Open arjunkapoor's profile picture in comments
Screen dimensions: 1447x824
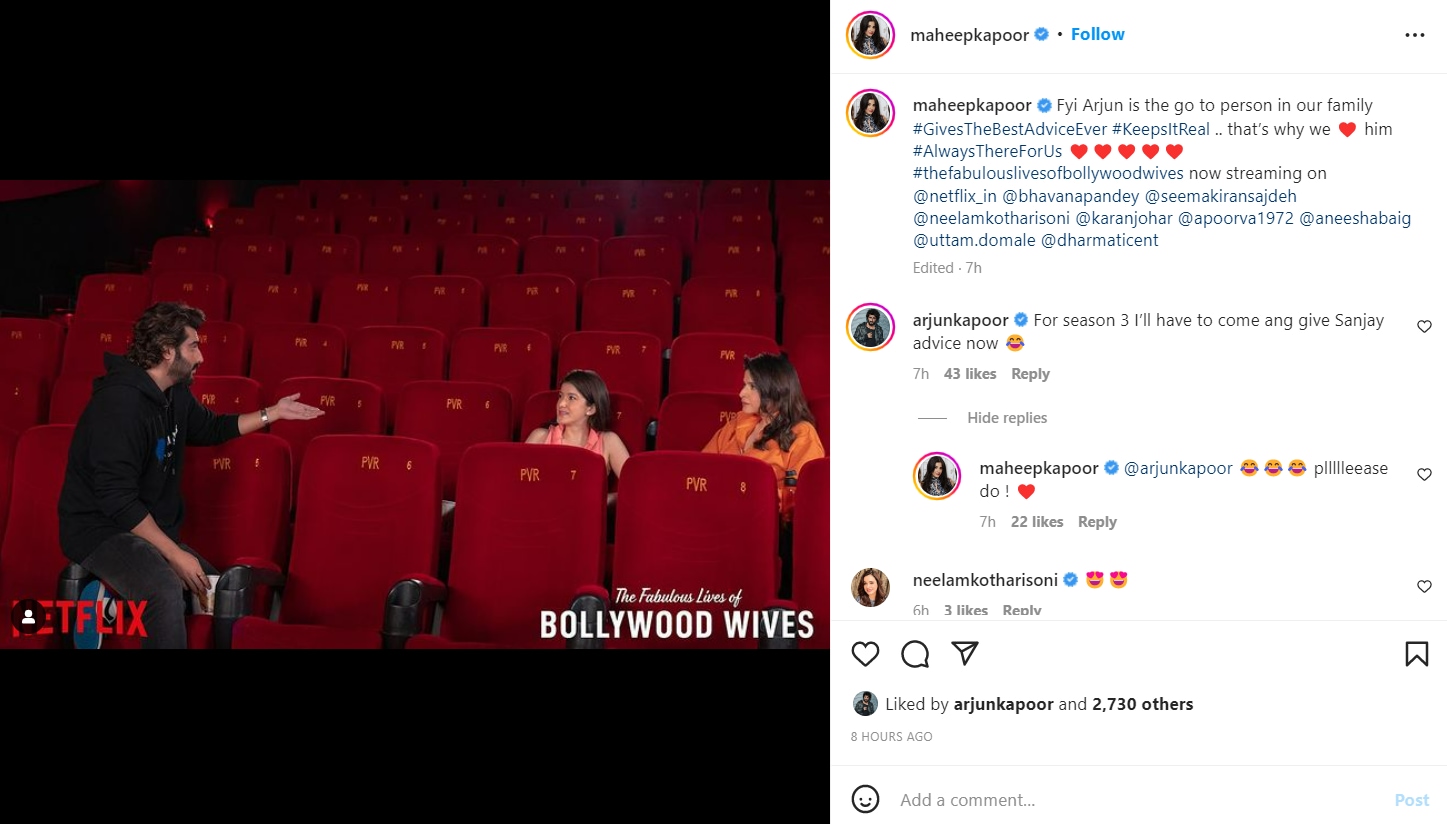(x=870, y=327)
